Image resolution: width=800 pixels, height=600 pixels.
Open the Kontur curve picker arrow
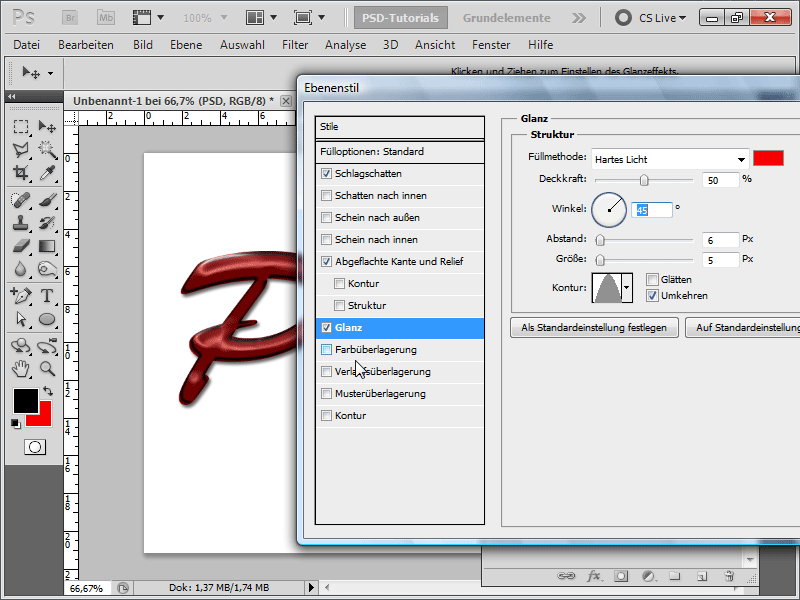627,288
